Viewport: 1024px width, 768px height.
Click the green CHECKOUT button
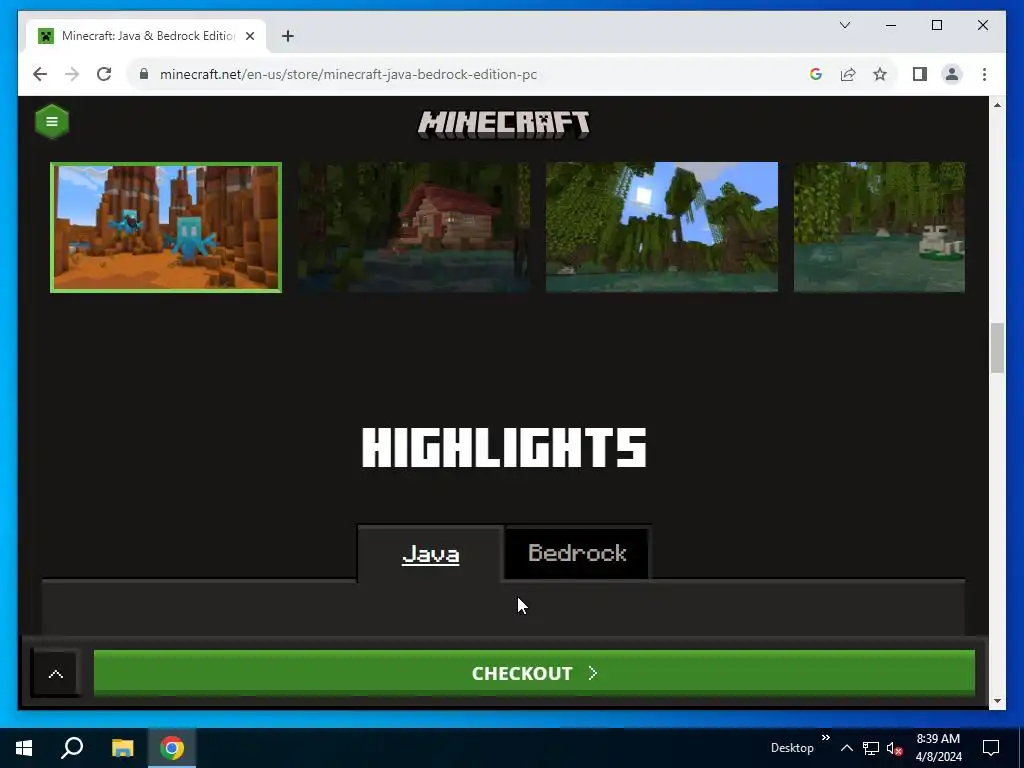click(x=534, y=673)
